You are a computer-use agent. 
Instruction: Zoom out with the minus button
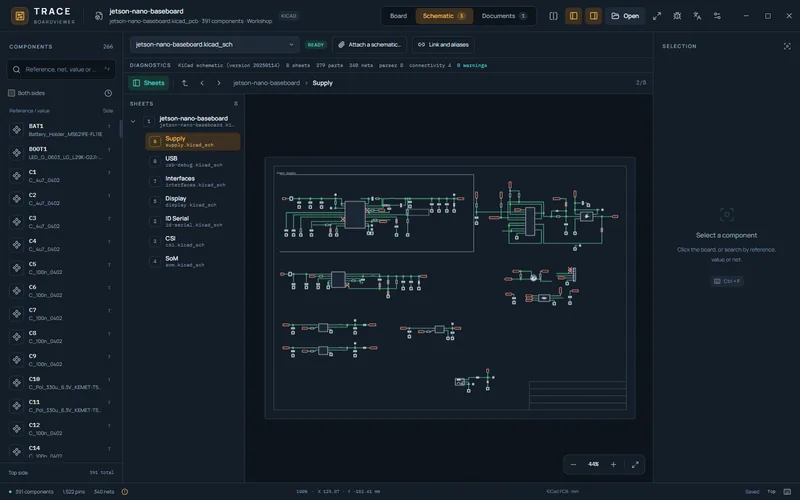coord(573,464)
